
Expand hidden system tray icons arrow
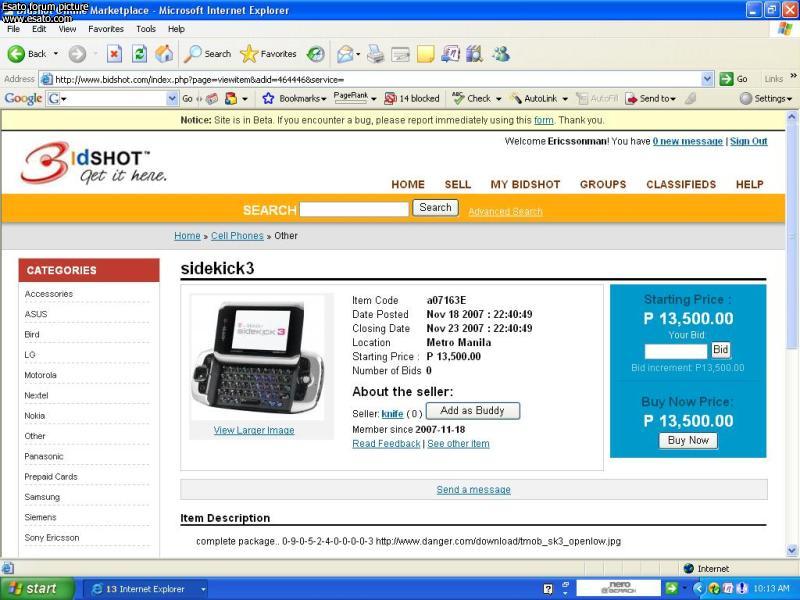pos(698,588)
